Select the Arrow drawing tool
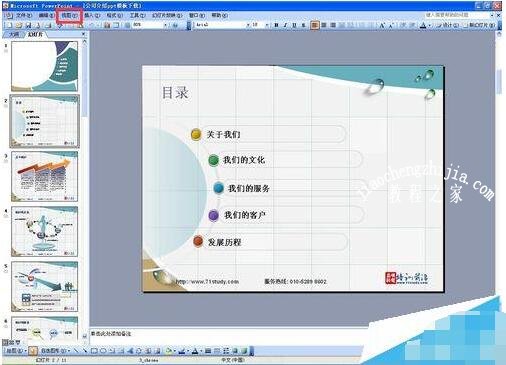The height and width of the screenshot is (365, 506). tap(85, 351)
